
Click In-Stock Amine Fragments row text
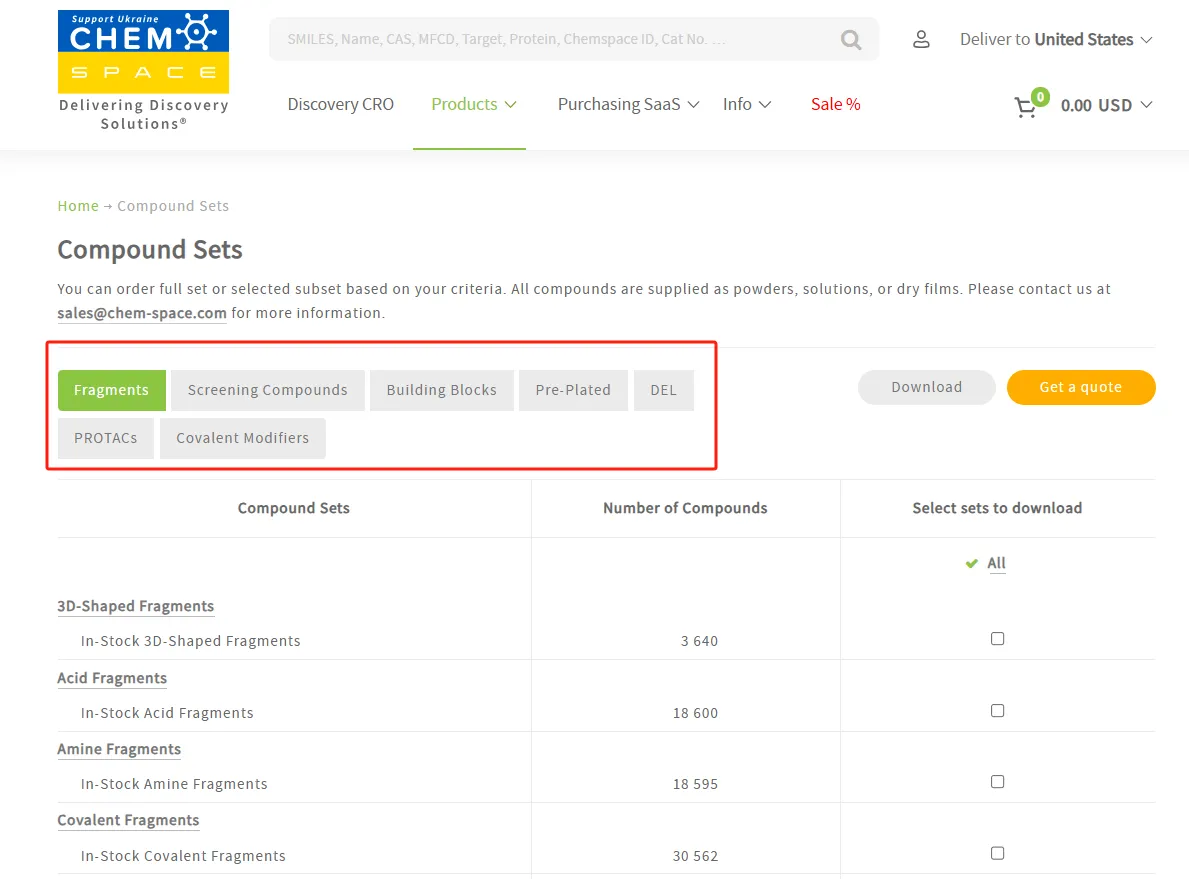tap(174, 784)
